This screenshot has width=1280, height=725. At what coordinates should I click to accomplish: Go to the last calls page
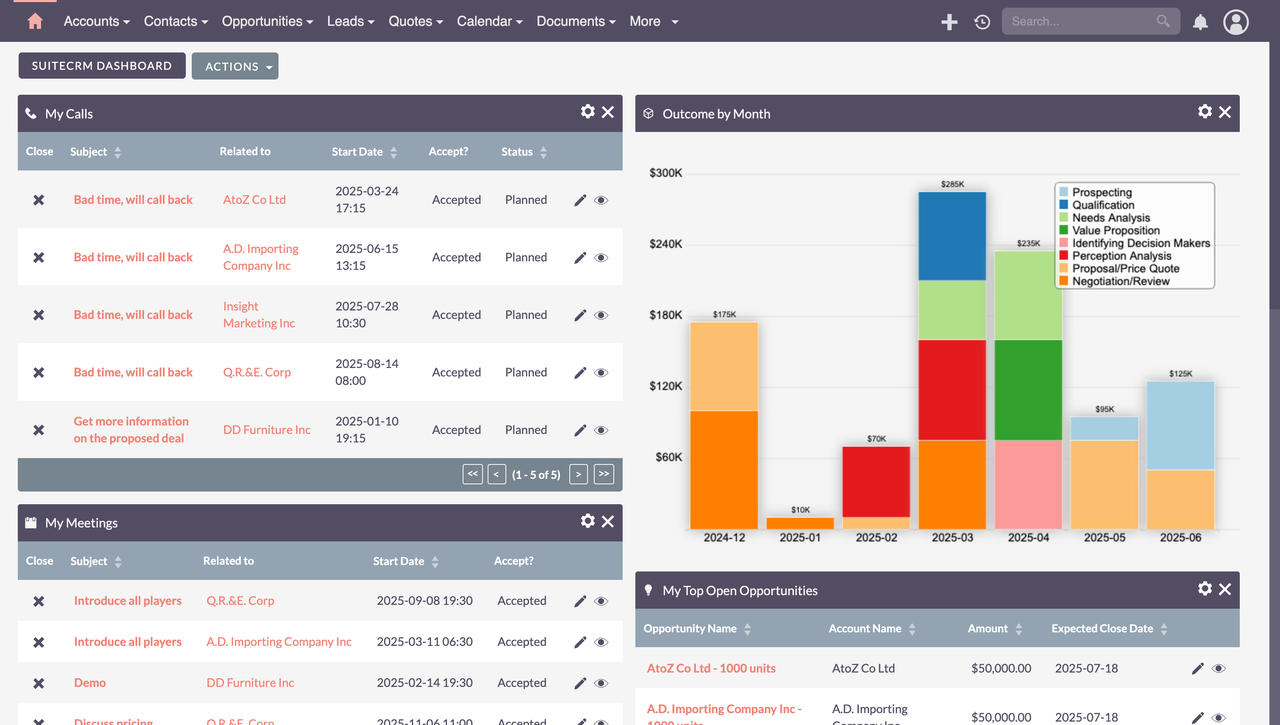point(604,474)
